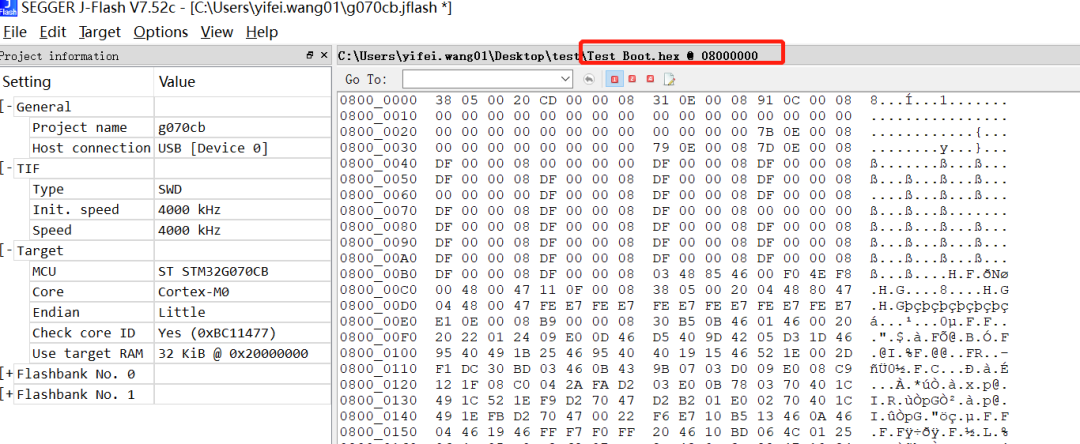Close the Project information panel
Screen dimensions: 1080x444
(324, 56)
